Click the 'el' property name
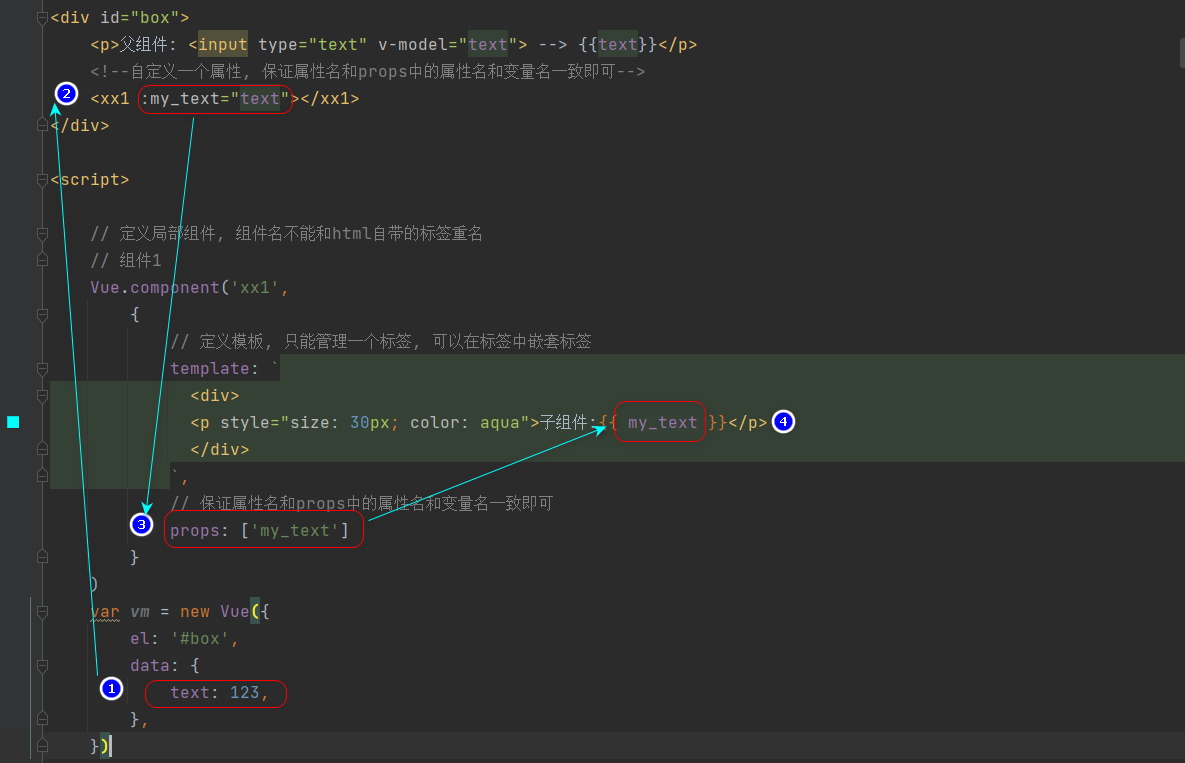 (140, 639)
